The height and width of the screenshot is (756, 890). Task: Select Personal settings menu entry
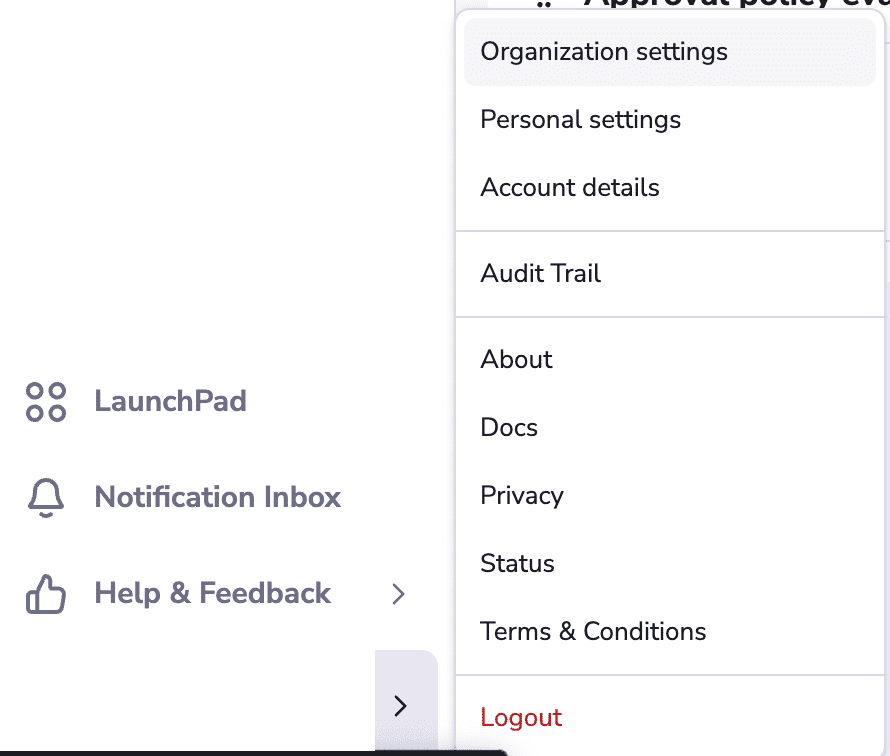[x=670, y=120]
